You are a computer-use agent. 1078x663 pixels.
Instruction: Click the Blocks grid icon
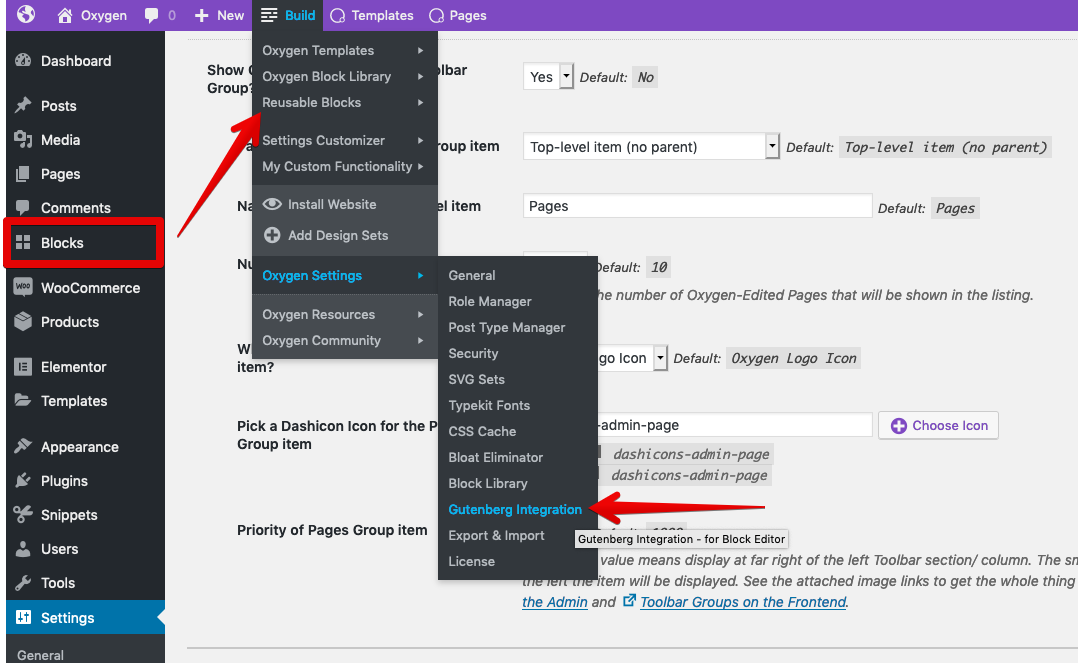click(23, 242)
